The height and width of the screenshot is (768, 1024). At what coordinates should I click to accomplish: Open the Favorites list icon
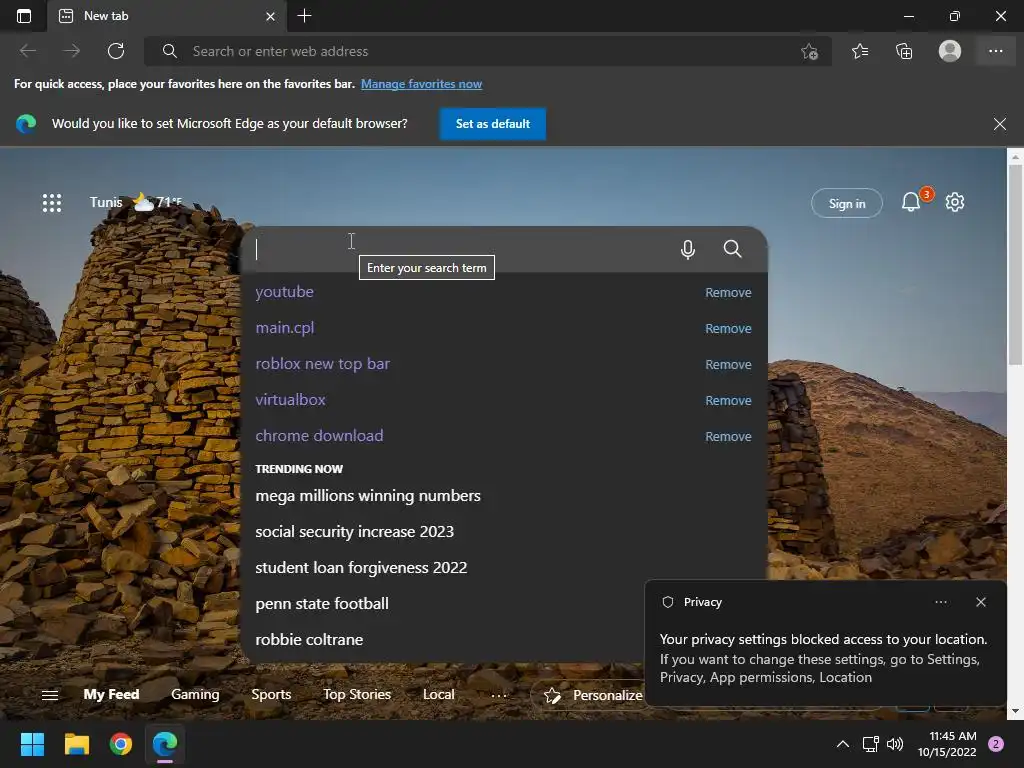pos(860,51)
